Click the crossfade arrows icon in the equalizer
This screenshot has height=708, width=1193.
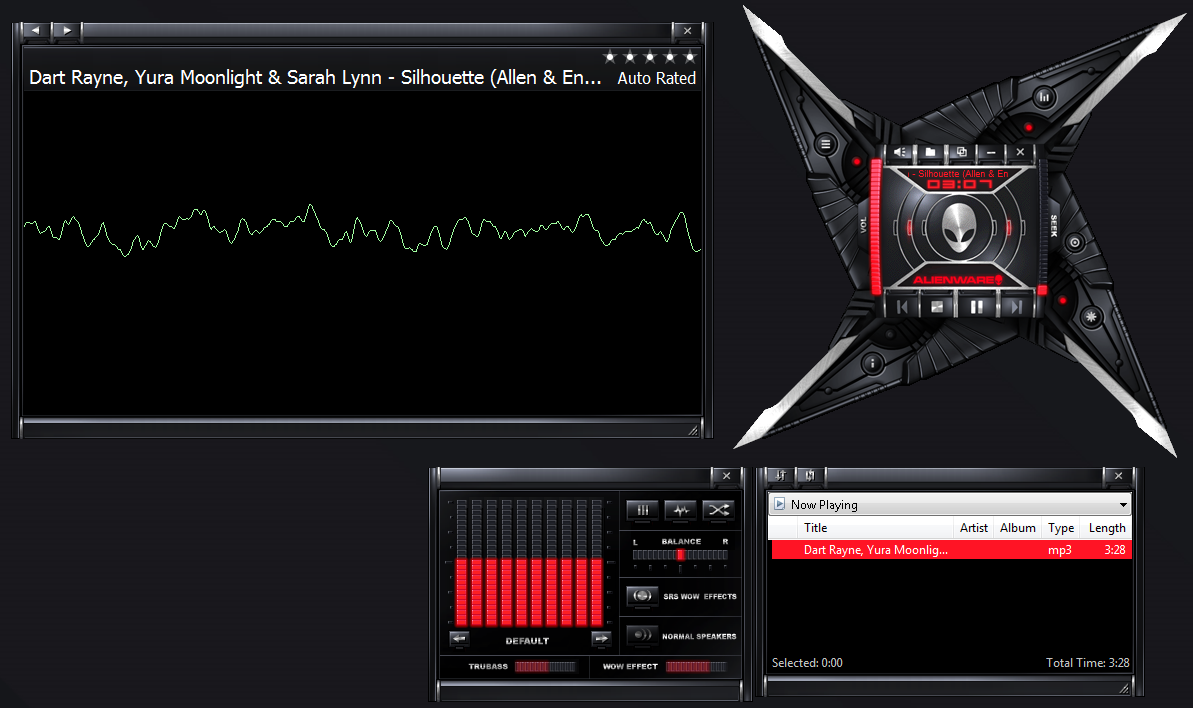[718, 510]
